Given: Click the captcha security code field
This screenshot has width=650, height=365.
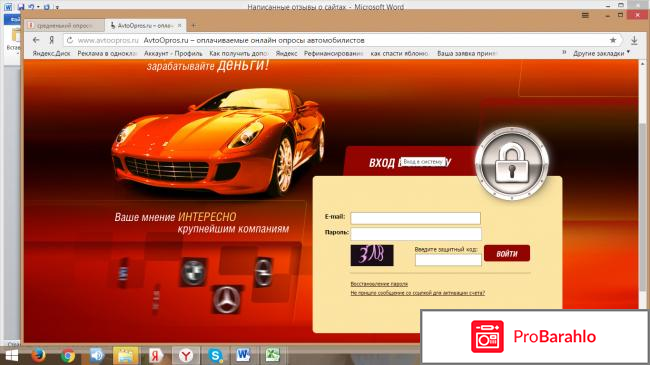Looking at the screenshot, I should pyautogui.click(x=448, y=260).
